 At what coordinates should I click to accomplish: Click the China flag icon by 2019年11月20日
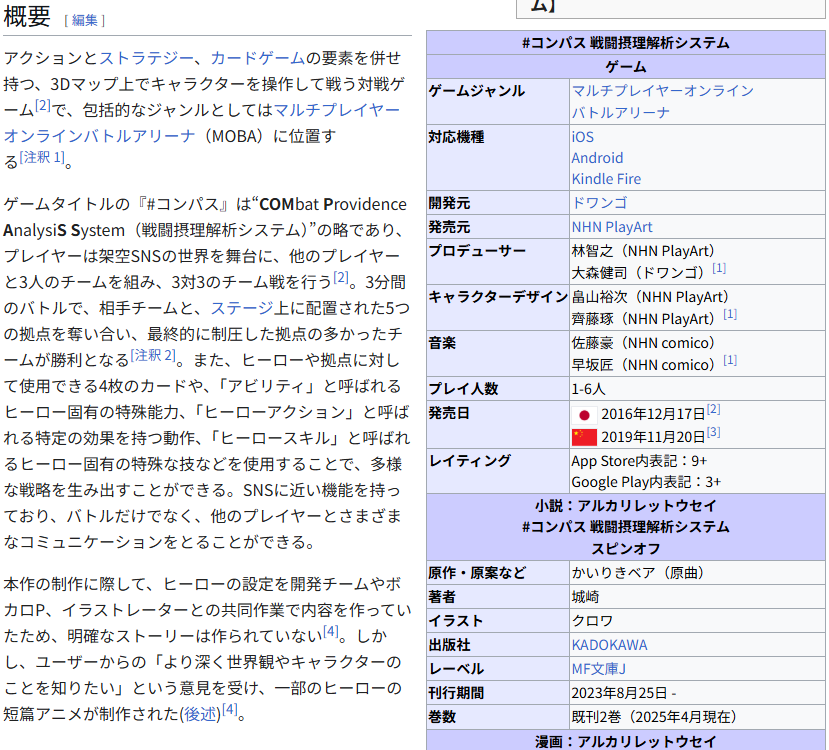[x=584, y=437]
